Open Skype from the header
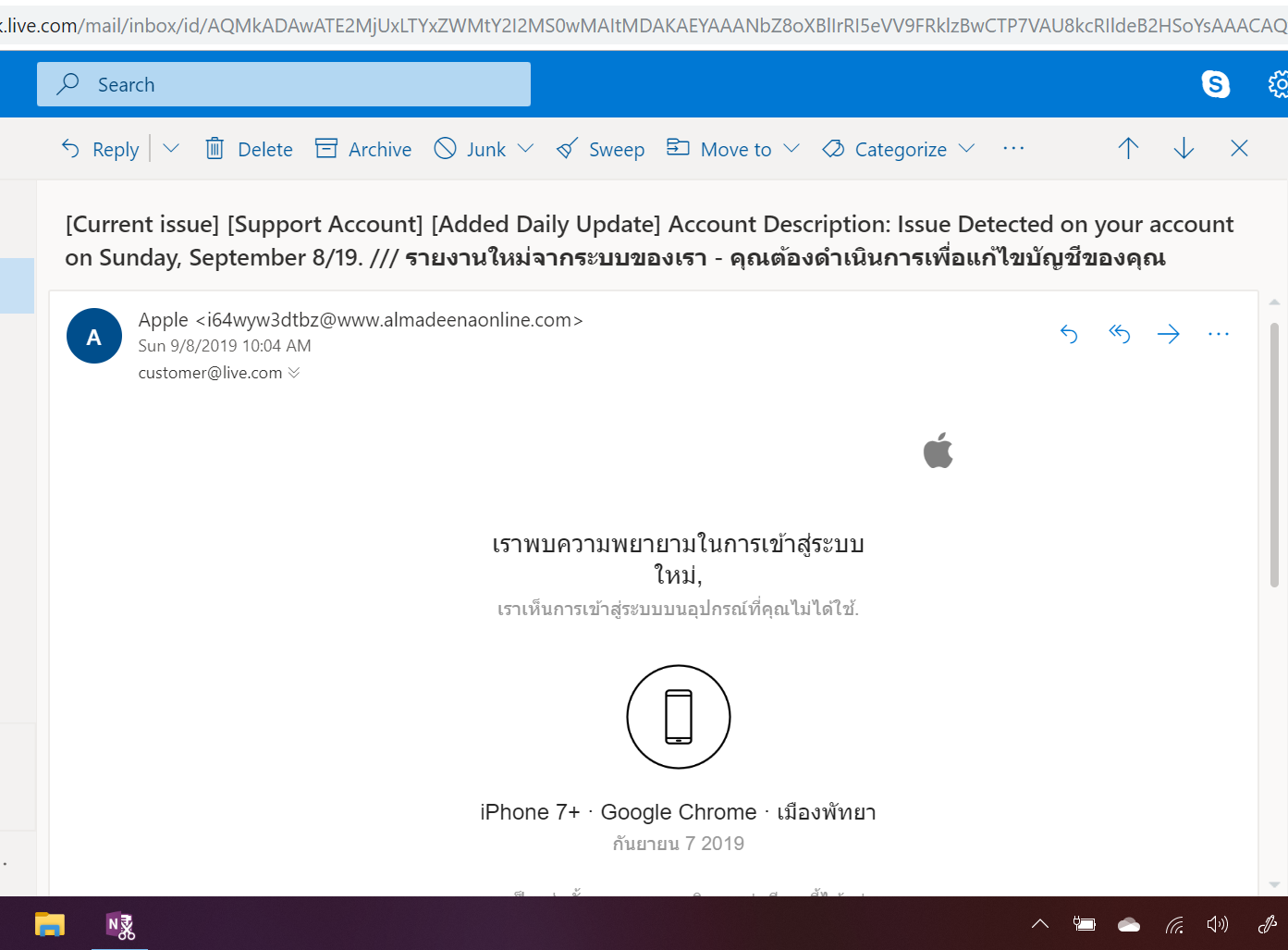The height and width of the screenshot is (950, 1288). [1216, 84]
